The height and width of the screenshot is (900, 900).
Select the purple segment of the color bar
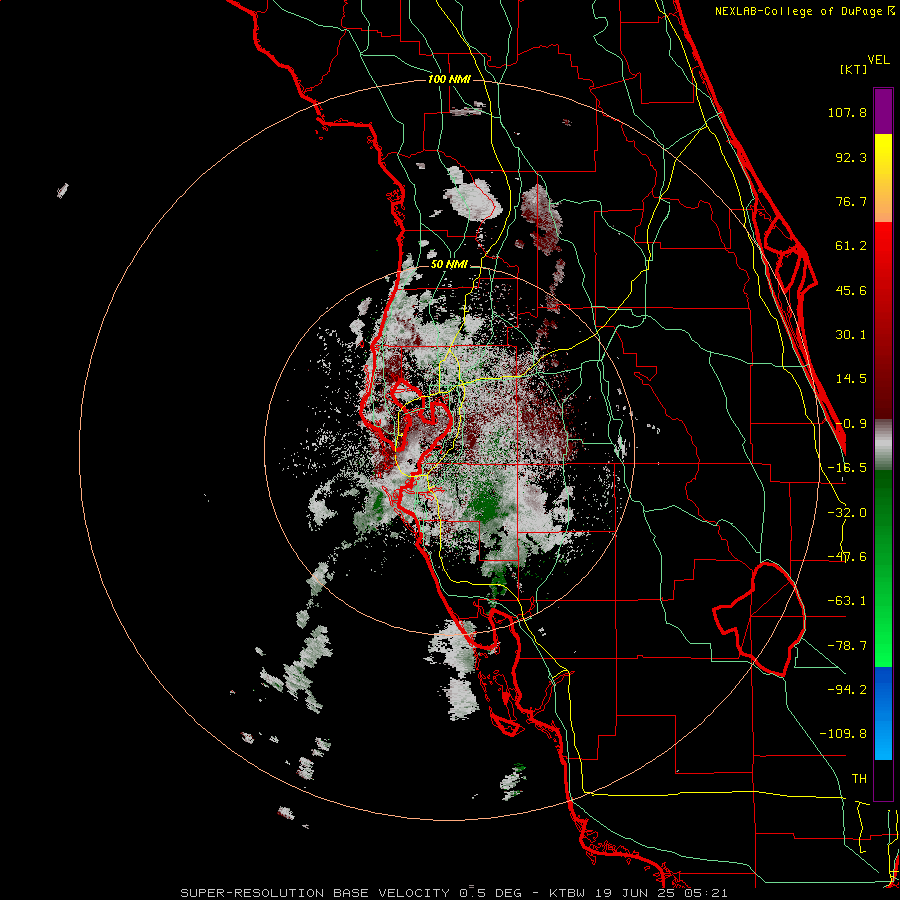click(x=883, y=111)
